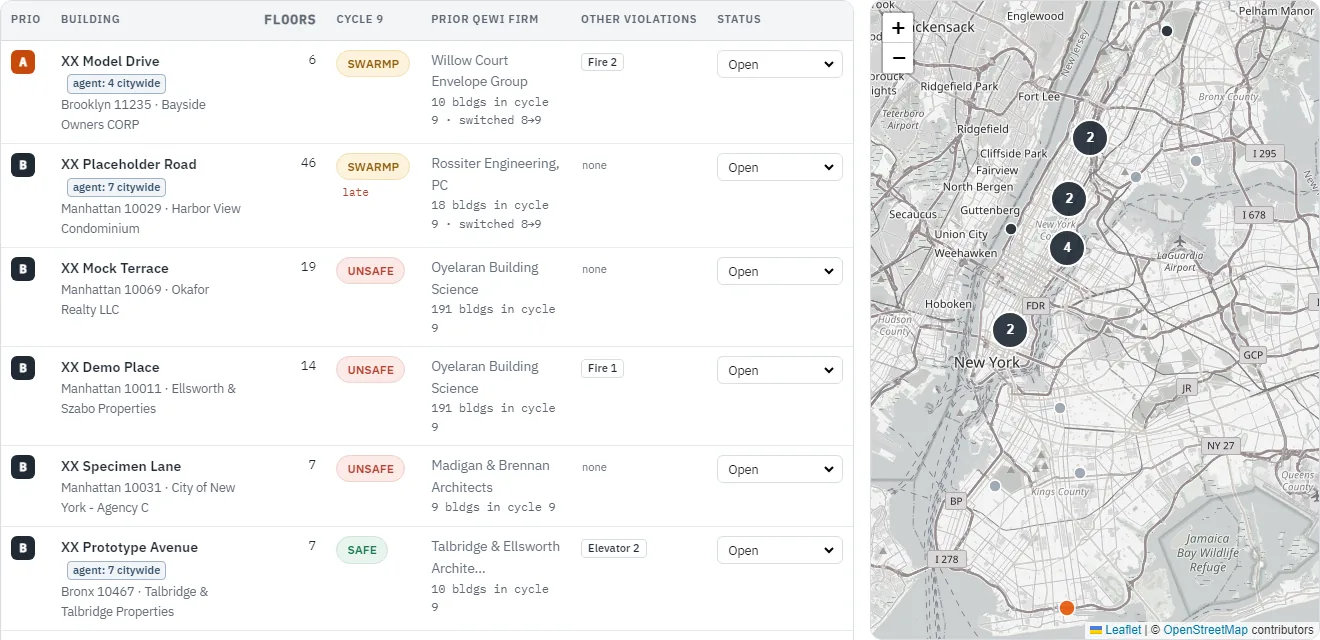Sort by OTHER VIOLATIONS column header
1320x640 pixels.
639,19
